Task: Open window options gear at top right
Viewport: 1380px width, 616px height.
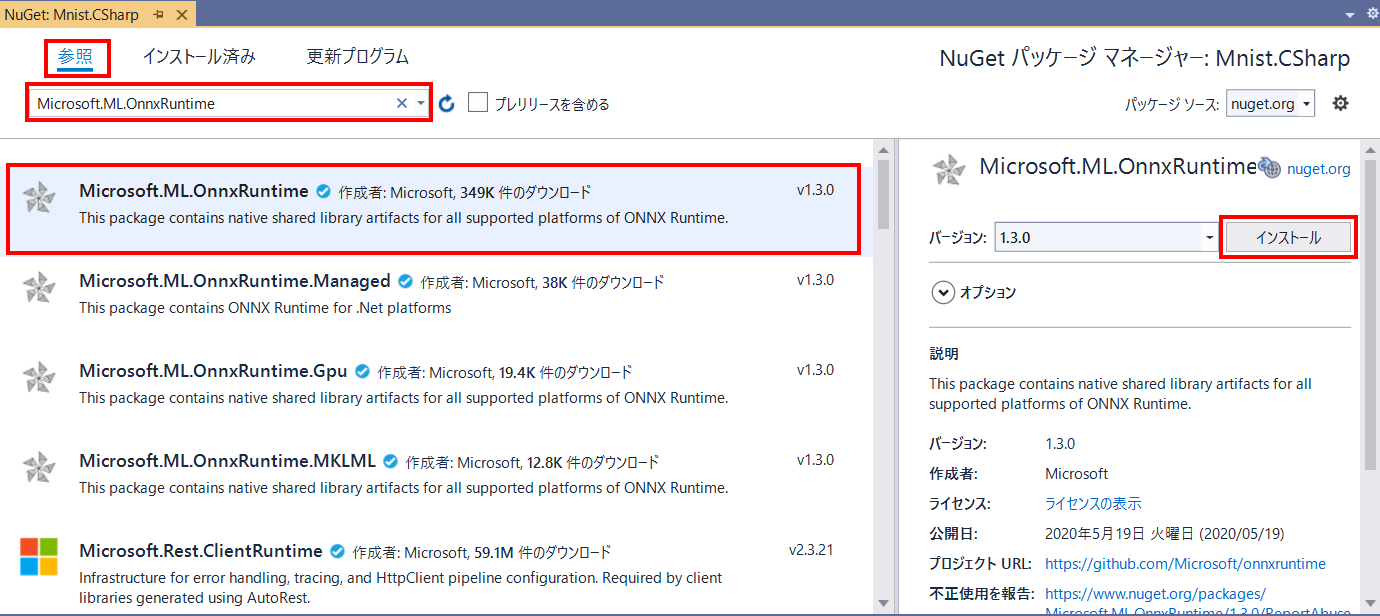Action: [x=1371, y=13]
